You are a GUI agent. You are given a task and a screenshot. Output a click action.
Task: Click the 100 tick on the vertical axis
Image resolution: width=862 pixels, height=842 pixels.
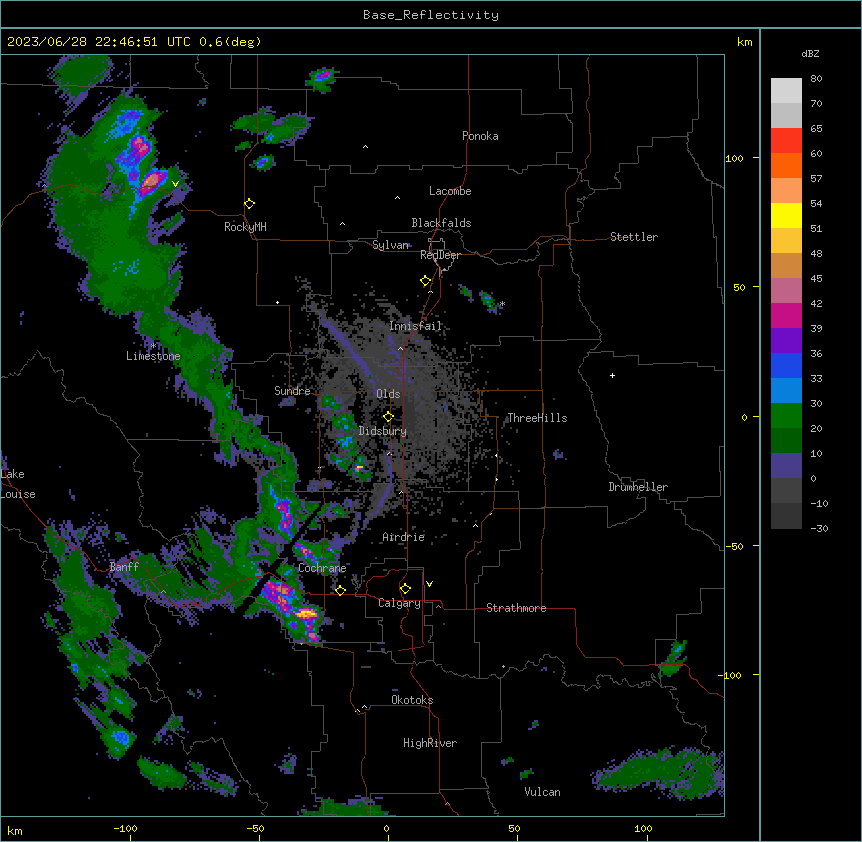point(734,158)
